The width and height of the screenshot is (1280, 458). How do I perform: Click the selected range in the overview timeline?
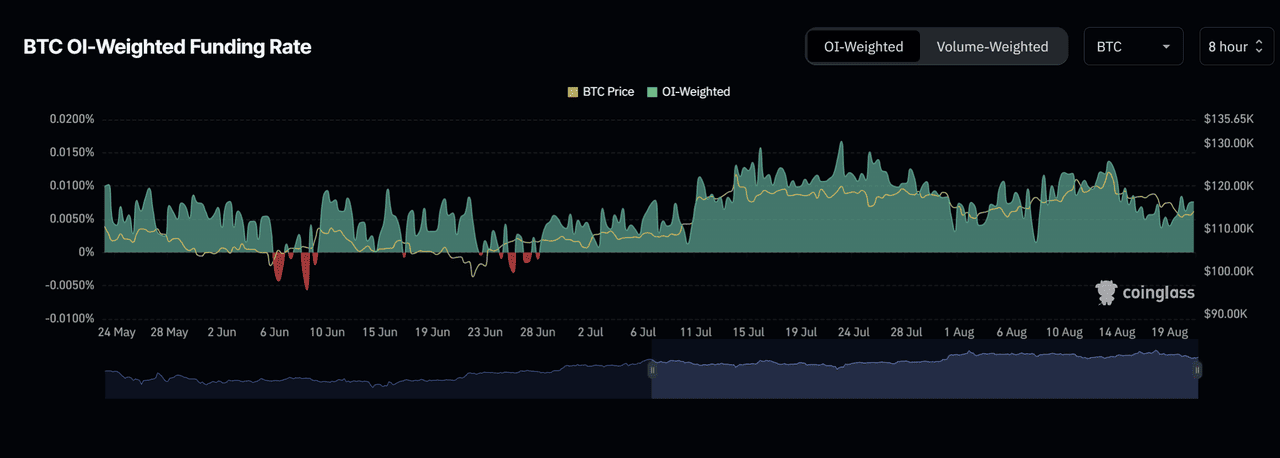coord(925,369)
